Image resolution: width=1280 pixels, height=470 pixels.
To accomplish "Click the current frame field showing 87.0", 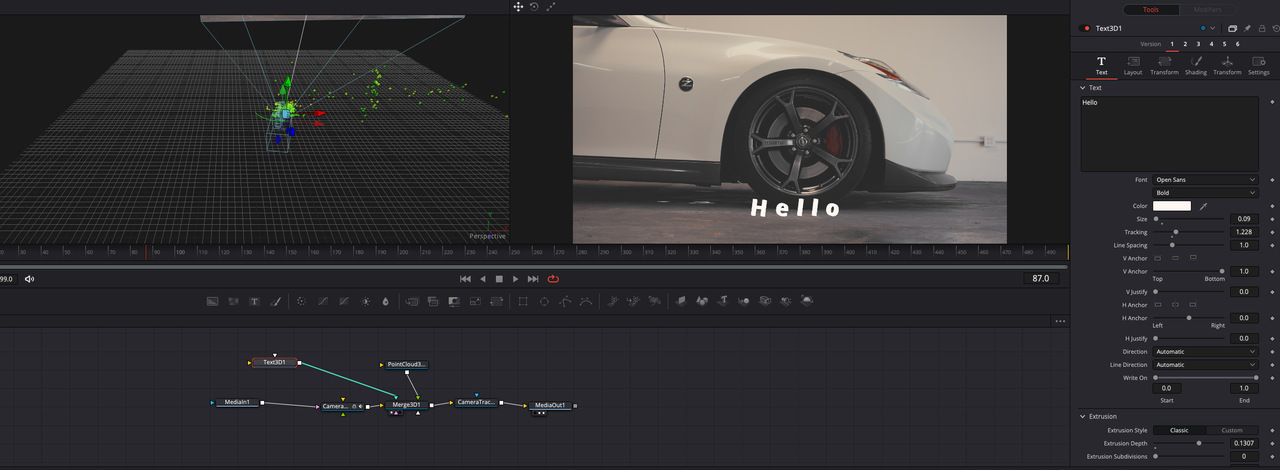I will coord(1041,279).
